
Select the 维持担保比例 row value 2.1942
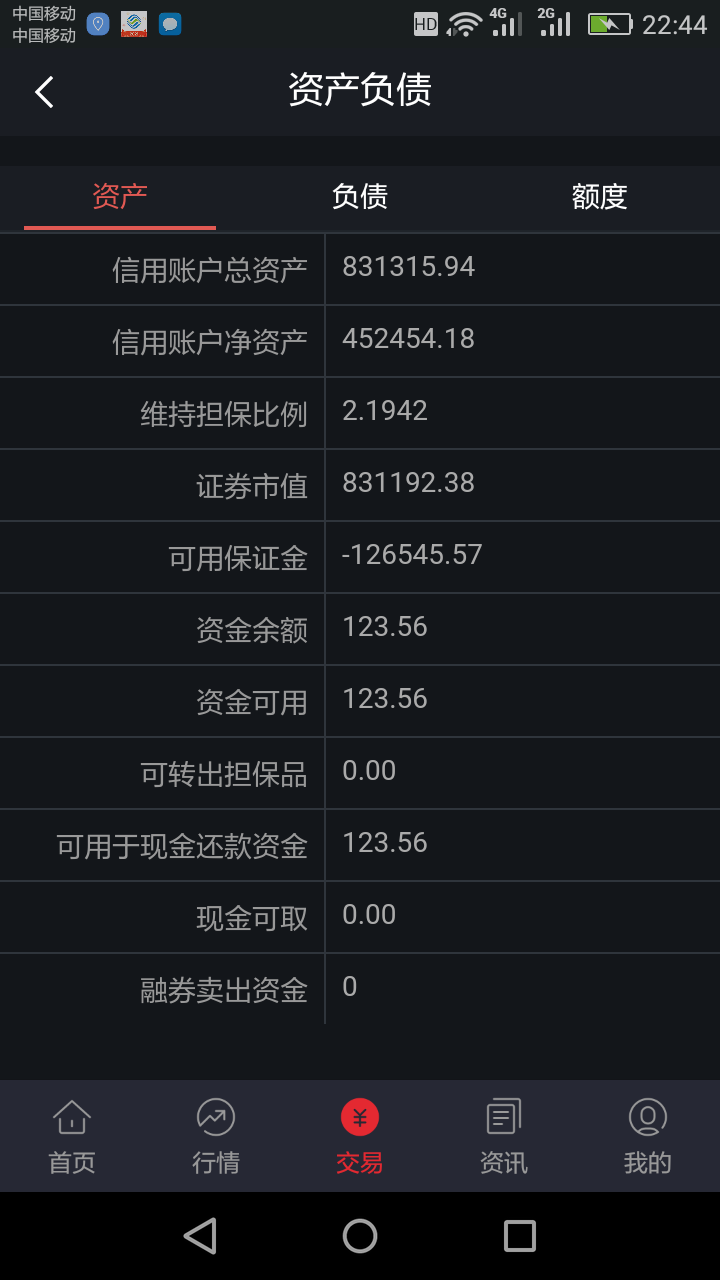[385, 411]
